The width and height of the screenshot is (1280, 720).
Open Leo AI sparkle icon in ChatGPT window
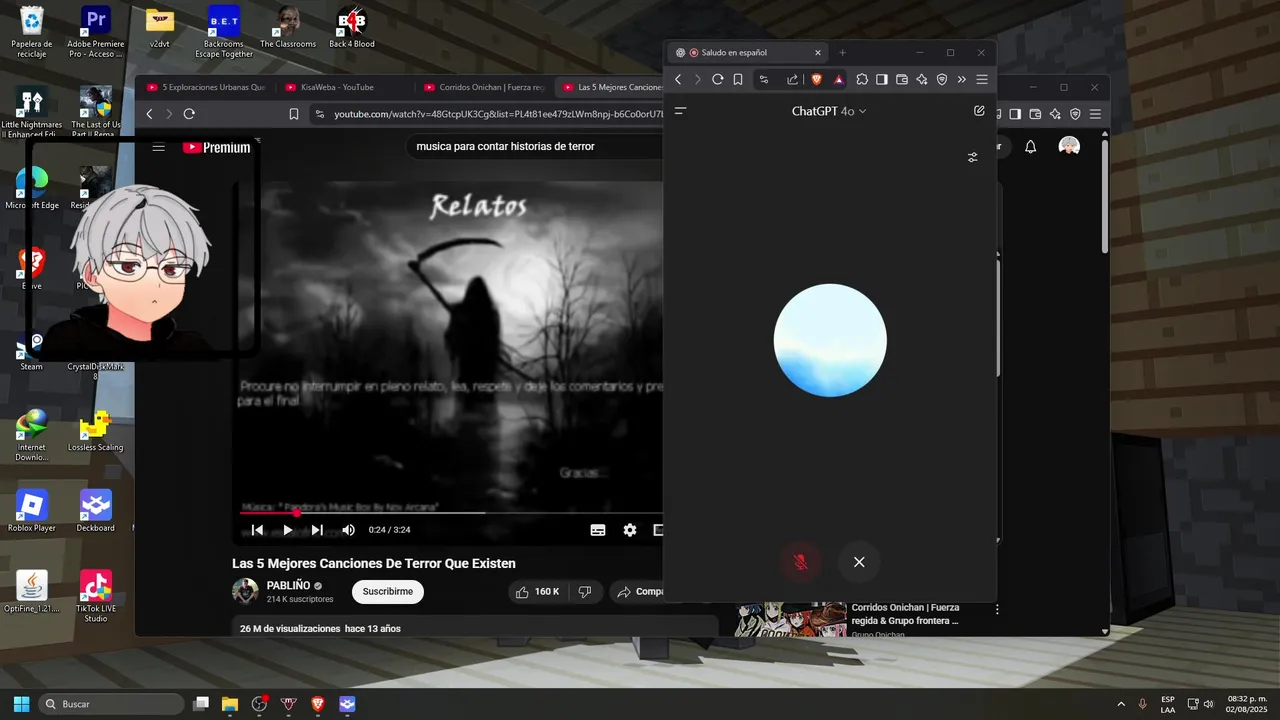pos(922,80)
